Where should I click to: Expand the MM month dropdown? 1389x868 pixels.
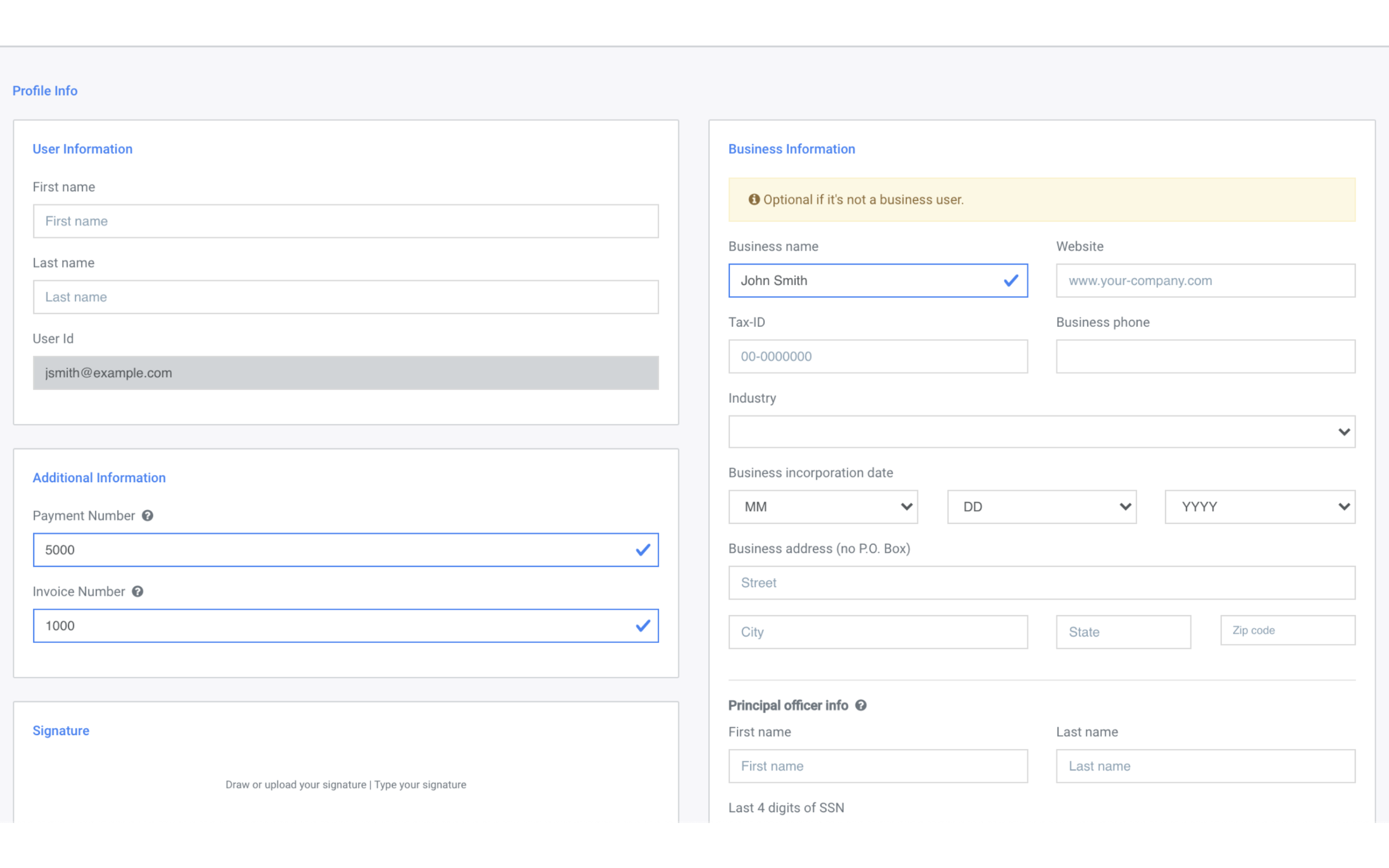[x=823, y=507]
